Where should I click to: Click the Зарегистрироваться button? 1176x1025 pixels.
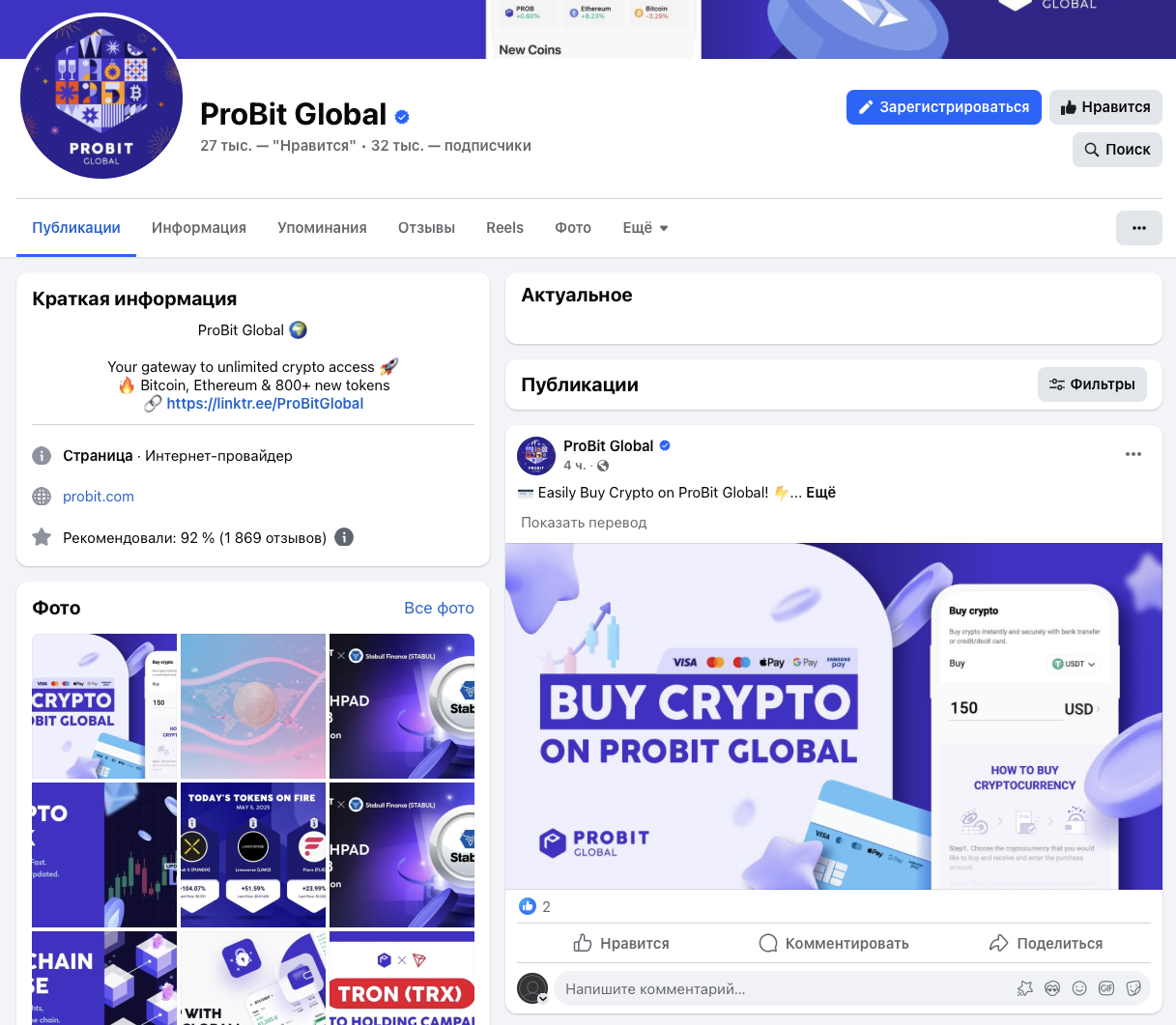tap(944, 107)
